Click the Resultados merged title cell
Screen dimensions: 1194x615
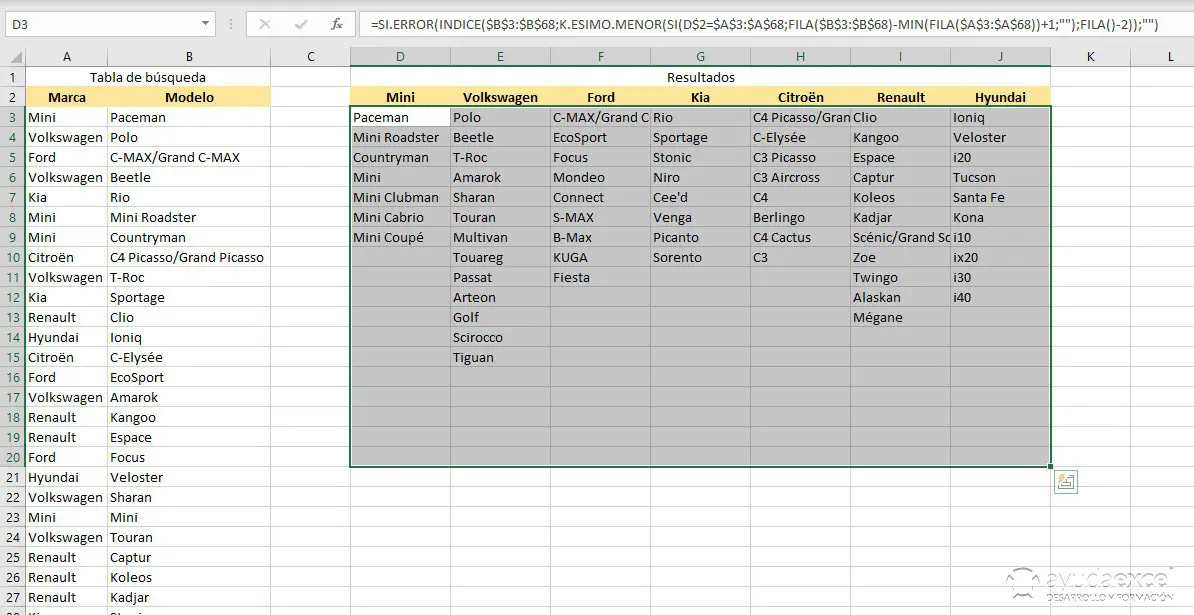pyautogui.click(x=700, y=77)
